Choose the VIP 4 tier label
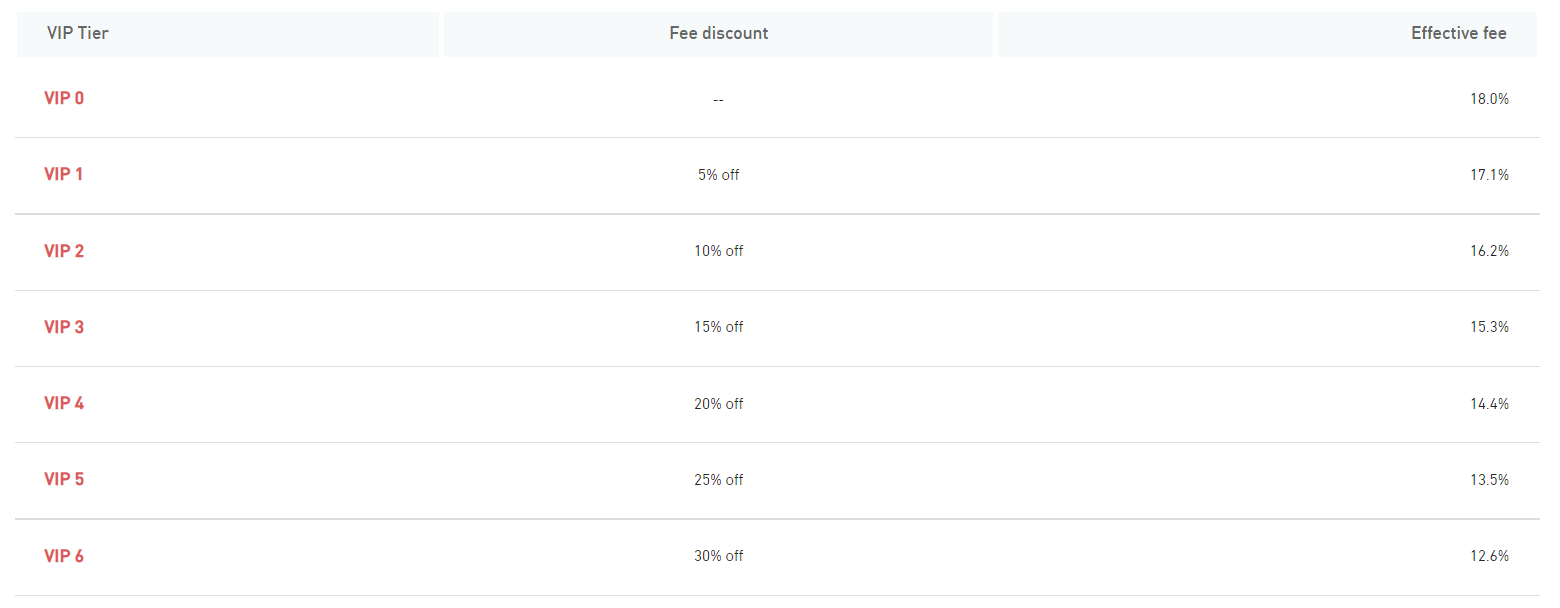The width and height of the screenshot is (1560, 608). click(x=64, y=403)
